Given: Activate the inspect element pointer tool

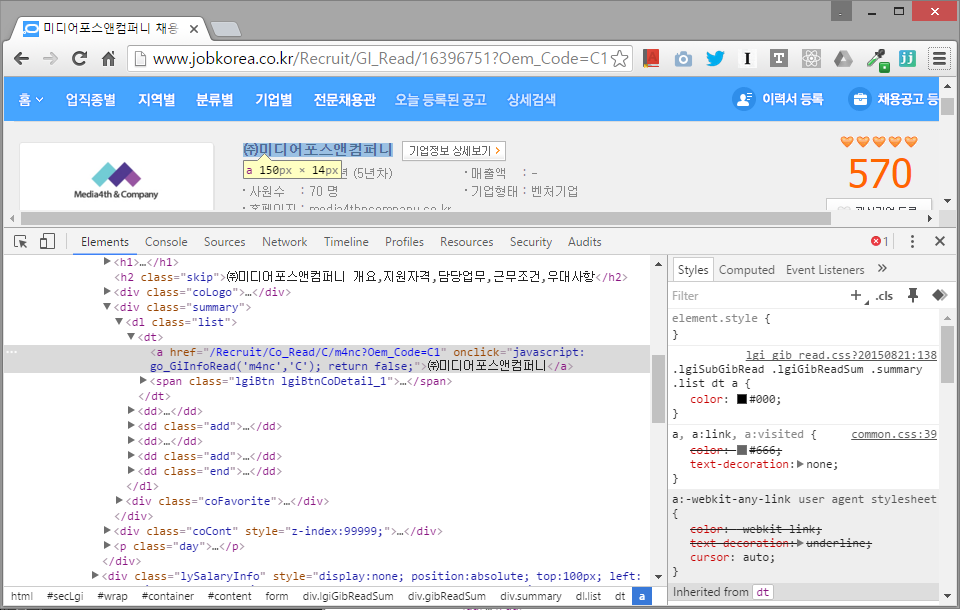Looking at the screenshot, I should (21, 242).
